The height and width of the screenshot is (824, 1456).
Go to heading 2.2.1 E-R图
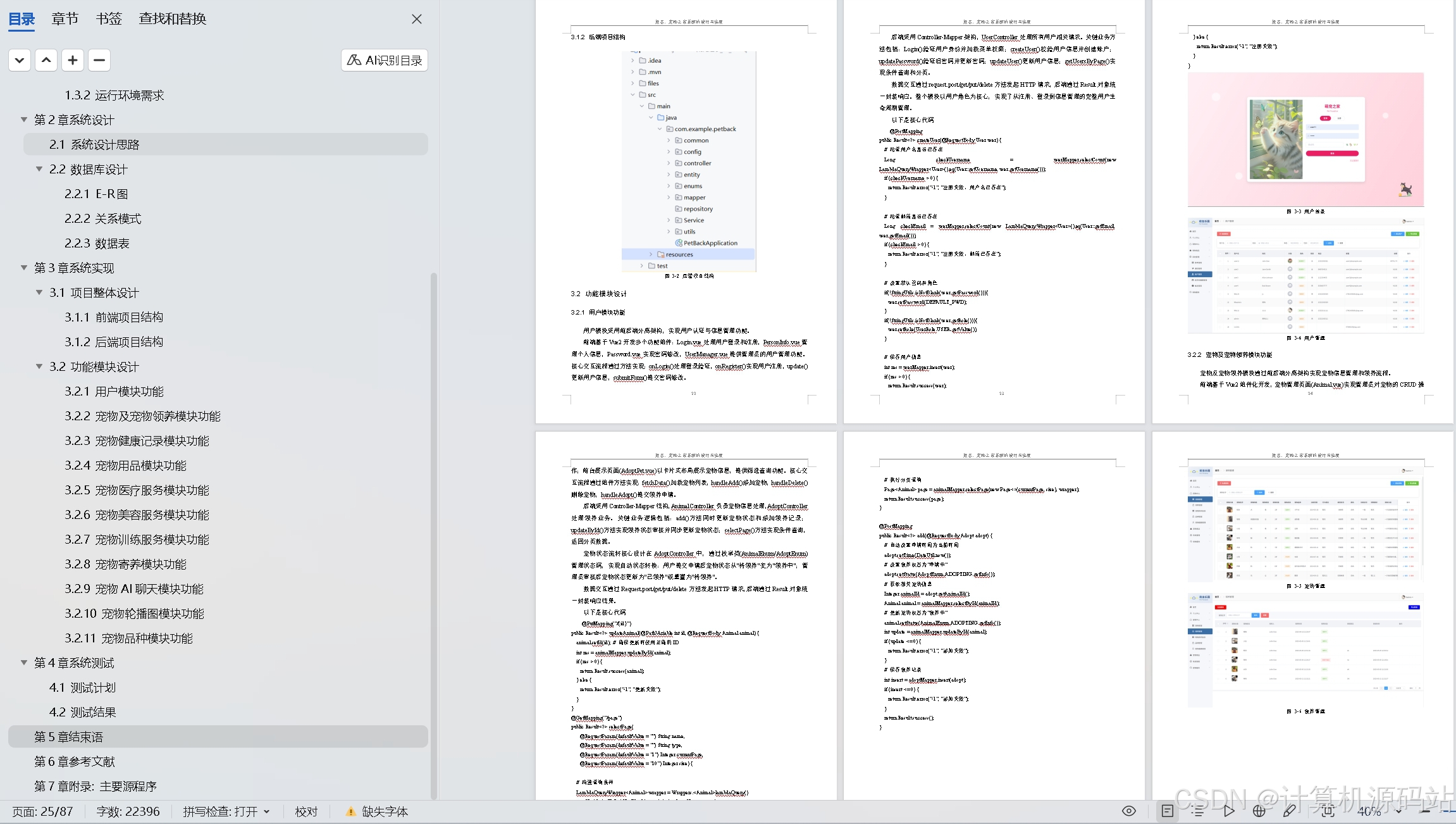tap(96, 194)
